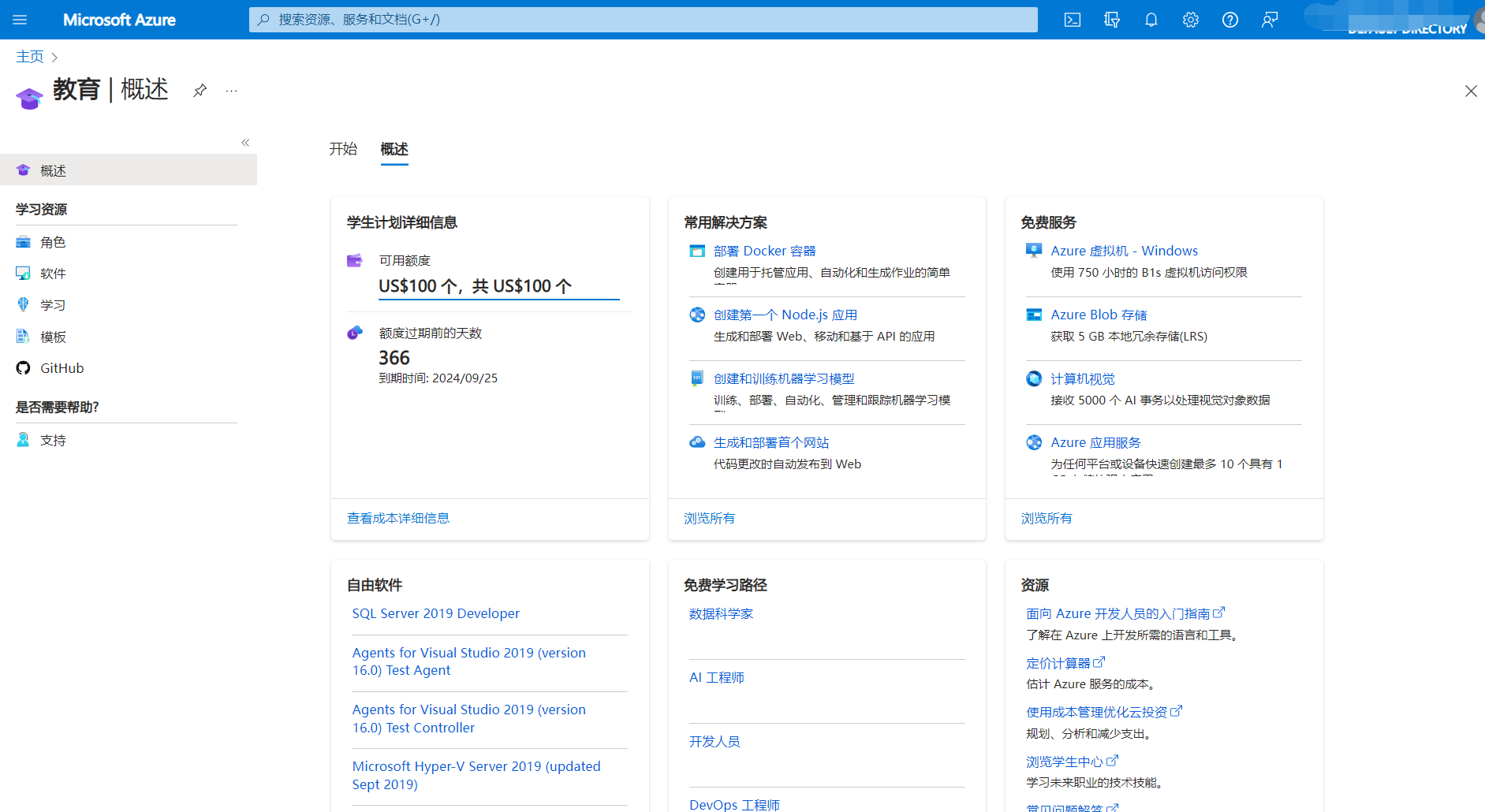Viewport: 1485px width, 812px height.
Task: Pin the 教育 overview page
Action: [x=200, y=91]
